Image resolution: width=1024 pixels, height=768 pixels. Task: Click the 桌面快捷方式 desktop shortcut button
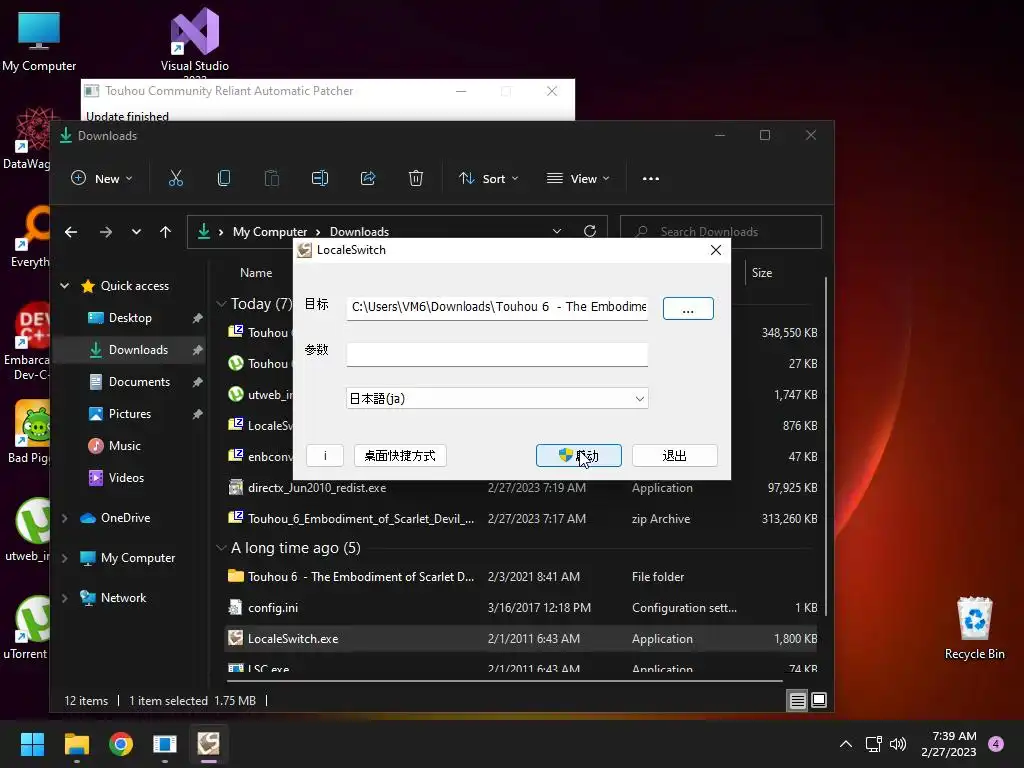(400, 456)
